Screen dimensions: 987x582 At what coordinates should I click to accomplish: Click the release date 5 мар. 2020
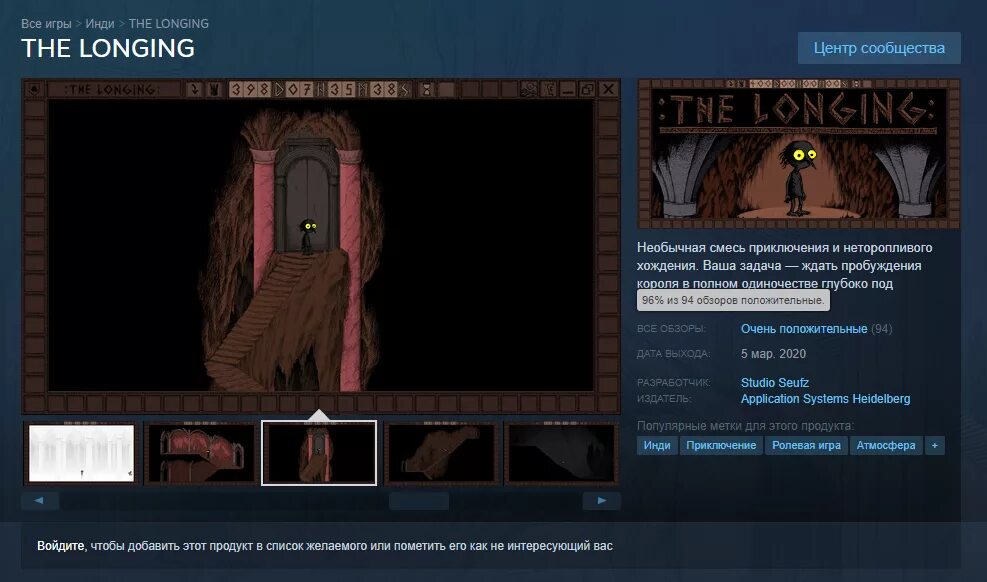click(773, 354)
